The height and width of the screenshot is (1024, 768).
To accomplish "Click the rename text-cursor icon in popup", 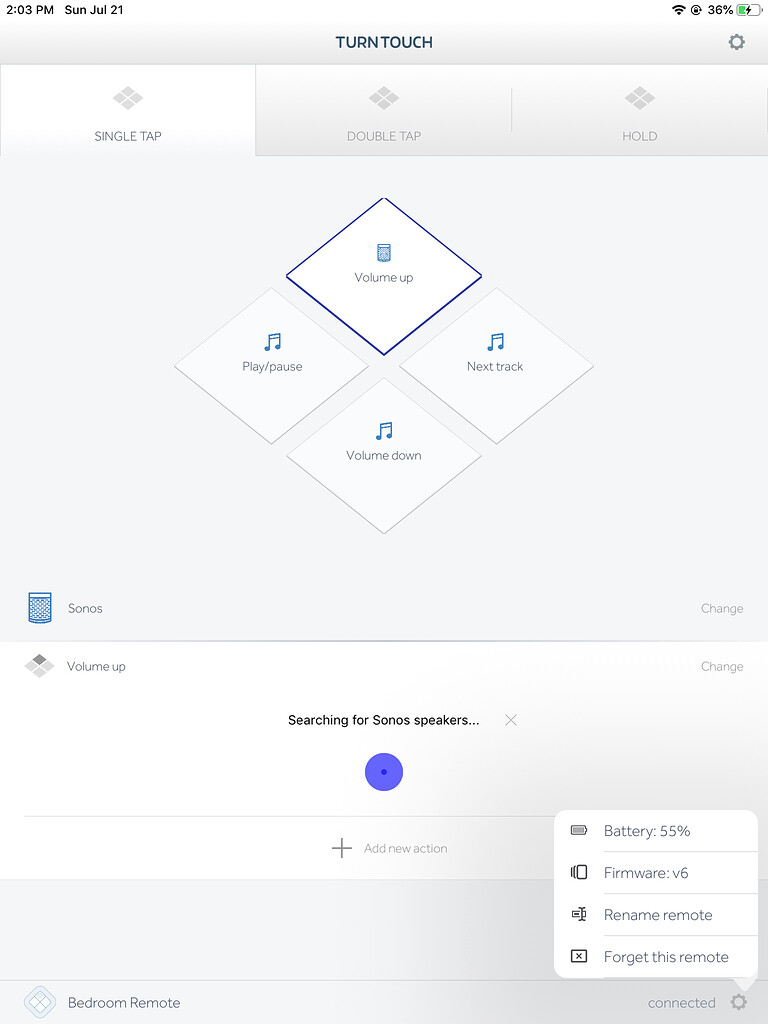I will click(x=579, y=914).
